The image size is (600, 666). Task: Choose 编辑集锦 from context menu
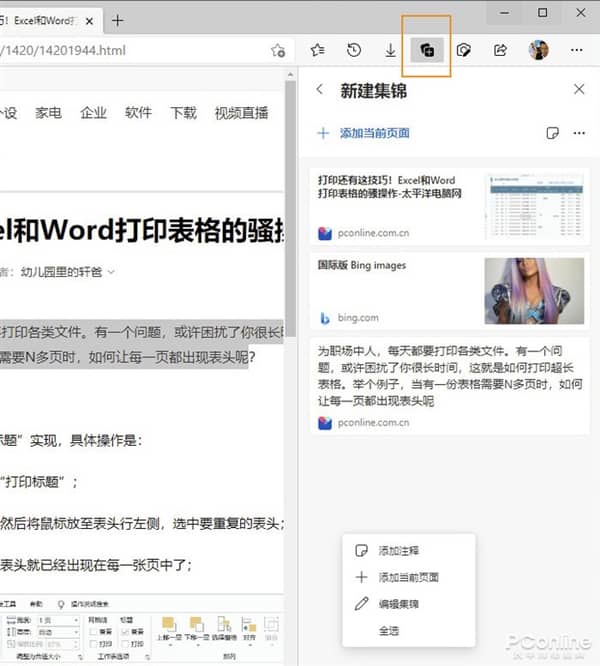[398, 604]
